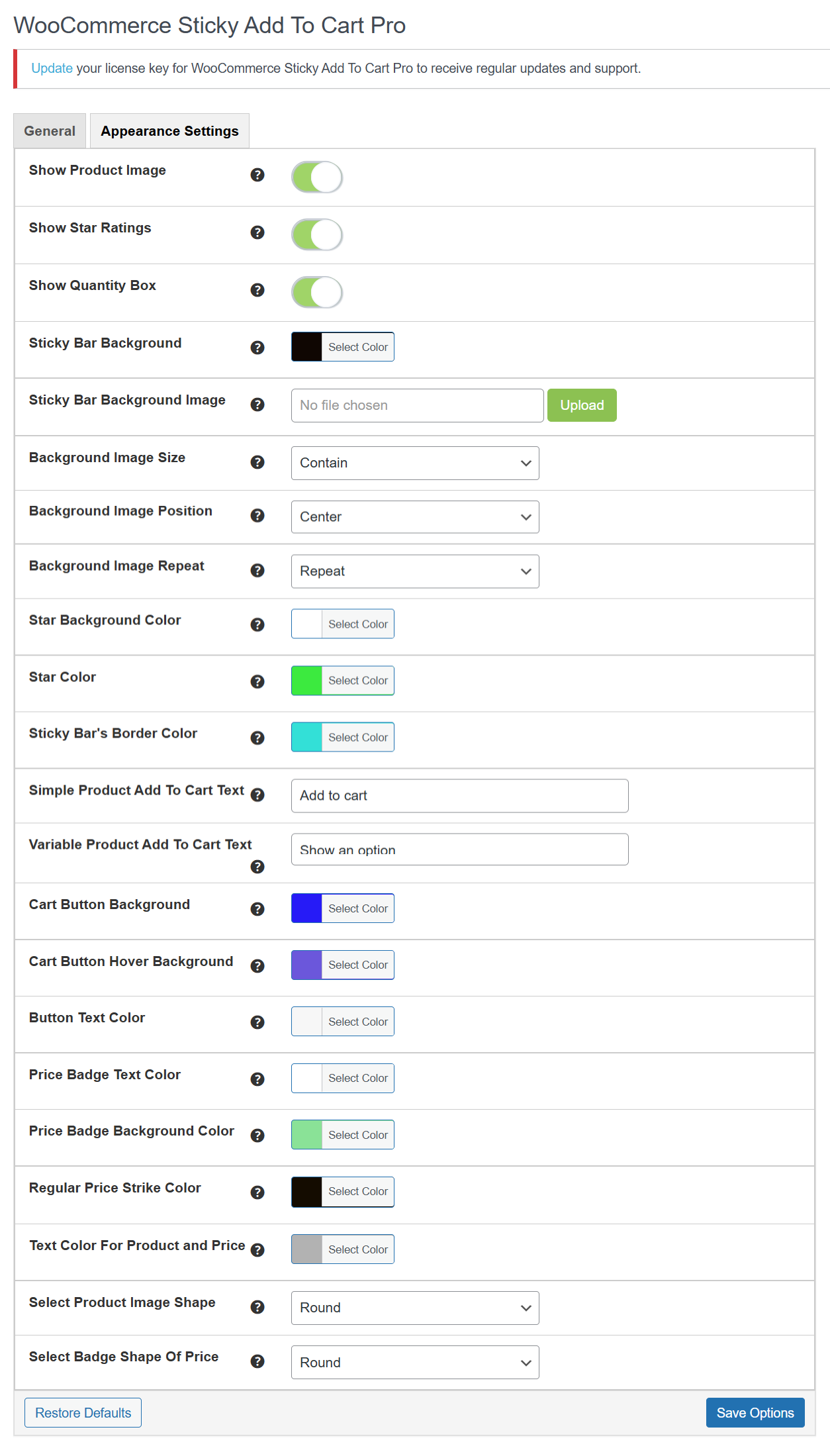Click help icon for Show Quantity Box
The height and width of the screenshot is (1456, 830).
click(x=257, y=290)
